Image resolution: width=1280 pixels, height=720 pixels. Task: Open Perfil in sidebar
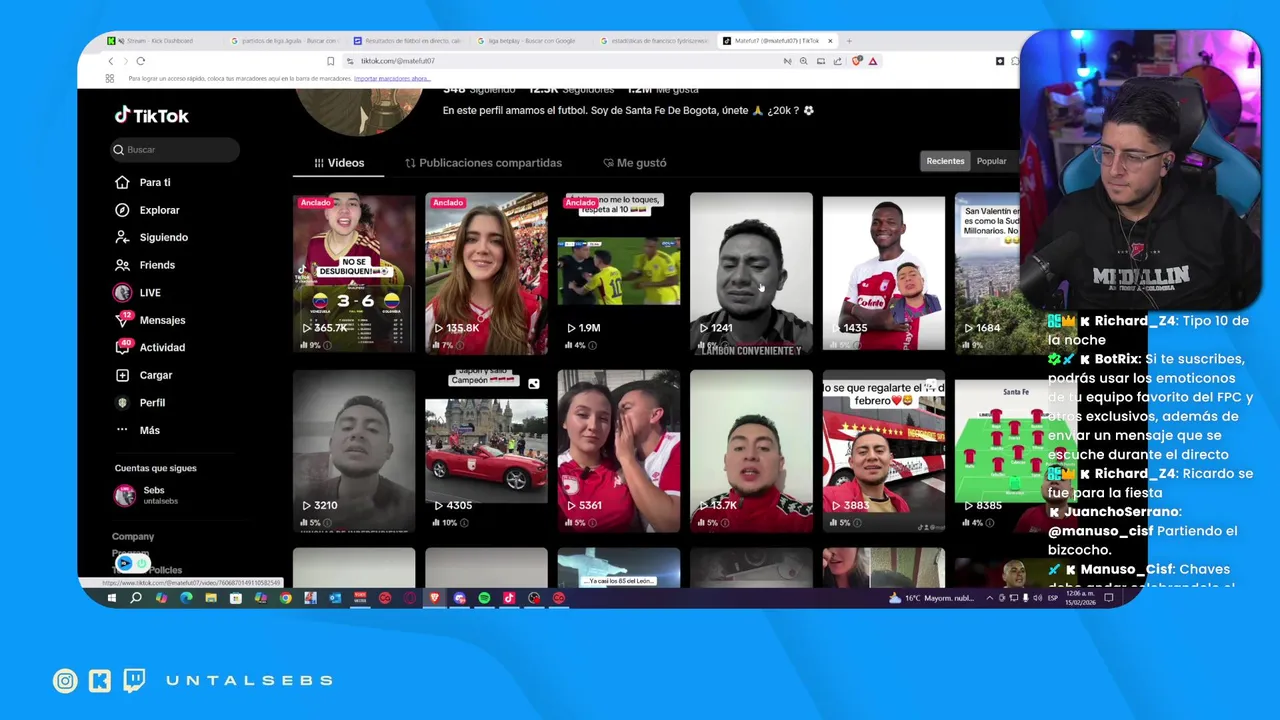pos(140,402)
